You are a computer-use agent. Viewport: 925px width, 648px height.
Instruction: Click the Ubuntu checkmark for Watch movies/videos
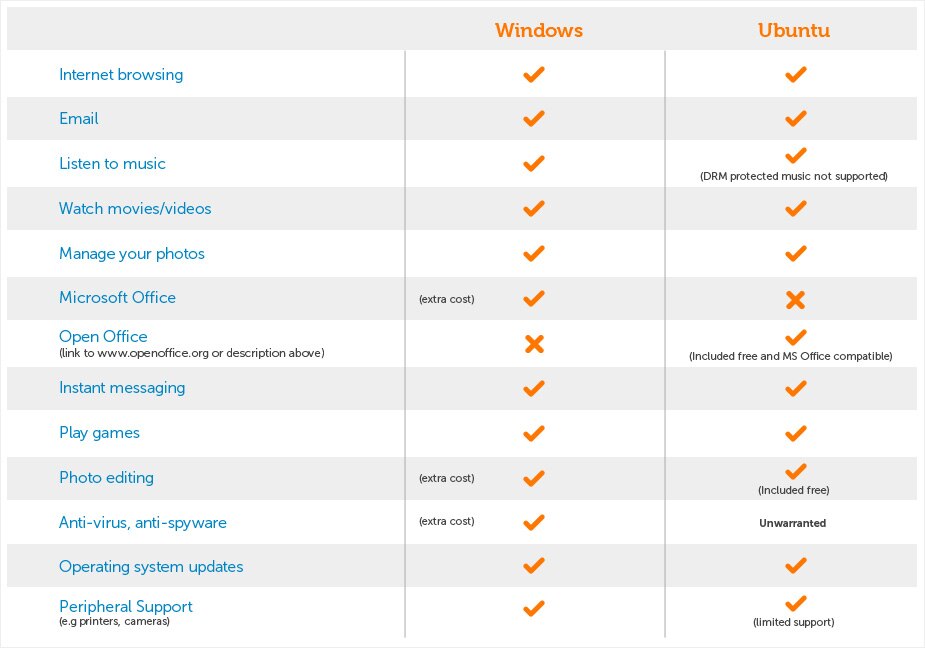795,208
